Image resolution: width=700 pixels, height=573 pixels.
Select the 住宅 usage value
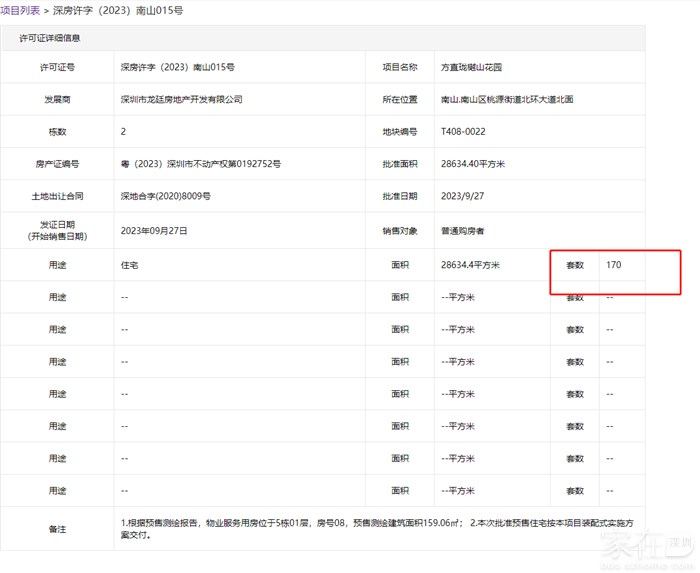(129, 265)
